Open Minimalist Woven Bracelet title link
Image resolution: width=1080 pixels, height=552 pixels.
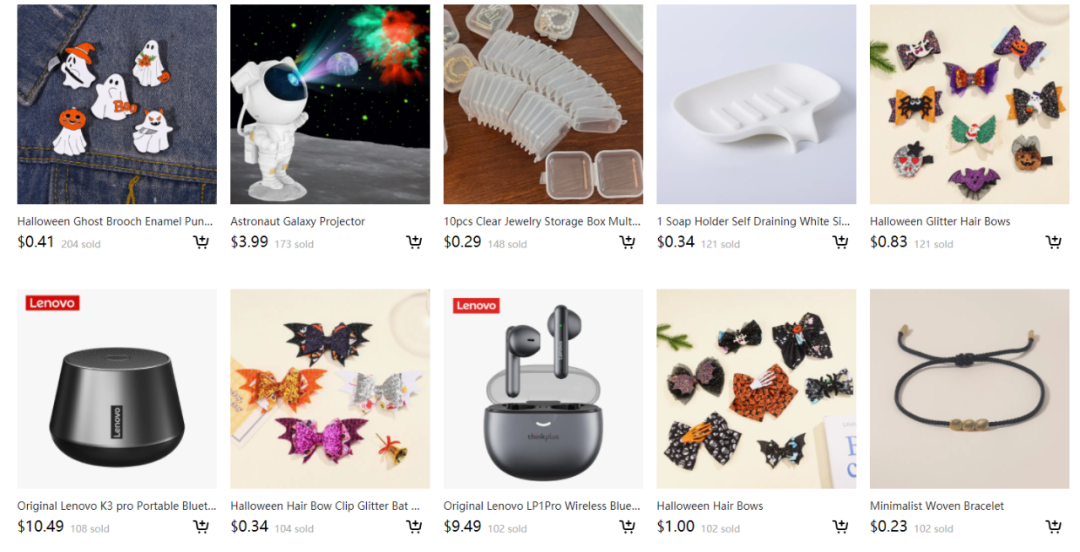[937, 506]
